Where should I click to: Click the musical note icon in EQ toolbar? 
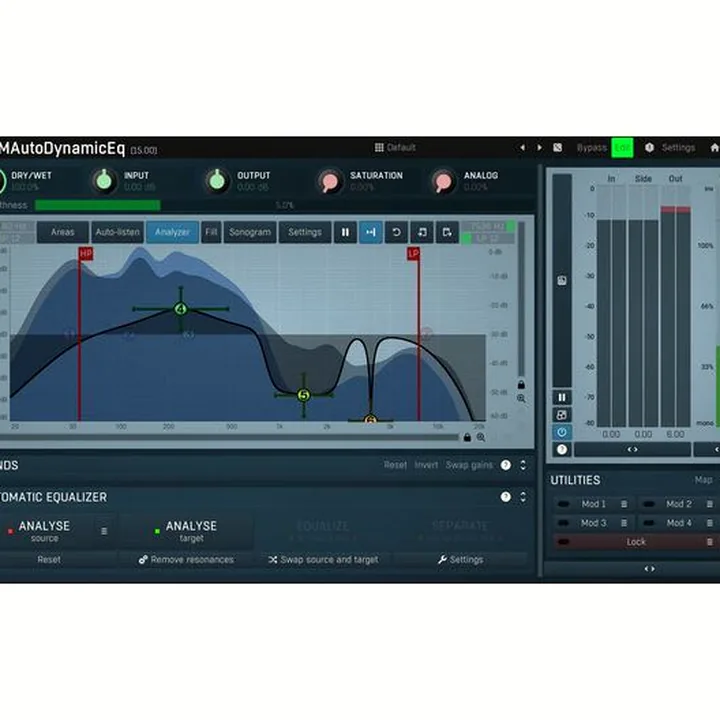[x=422, y=232]
